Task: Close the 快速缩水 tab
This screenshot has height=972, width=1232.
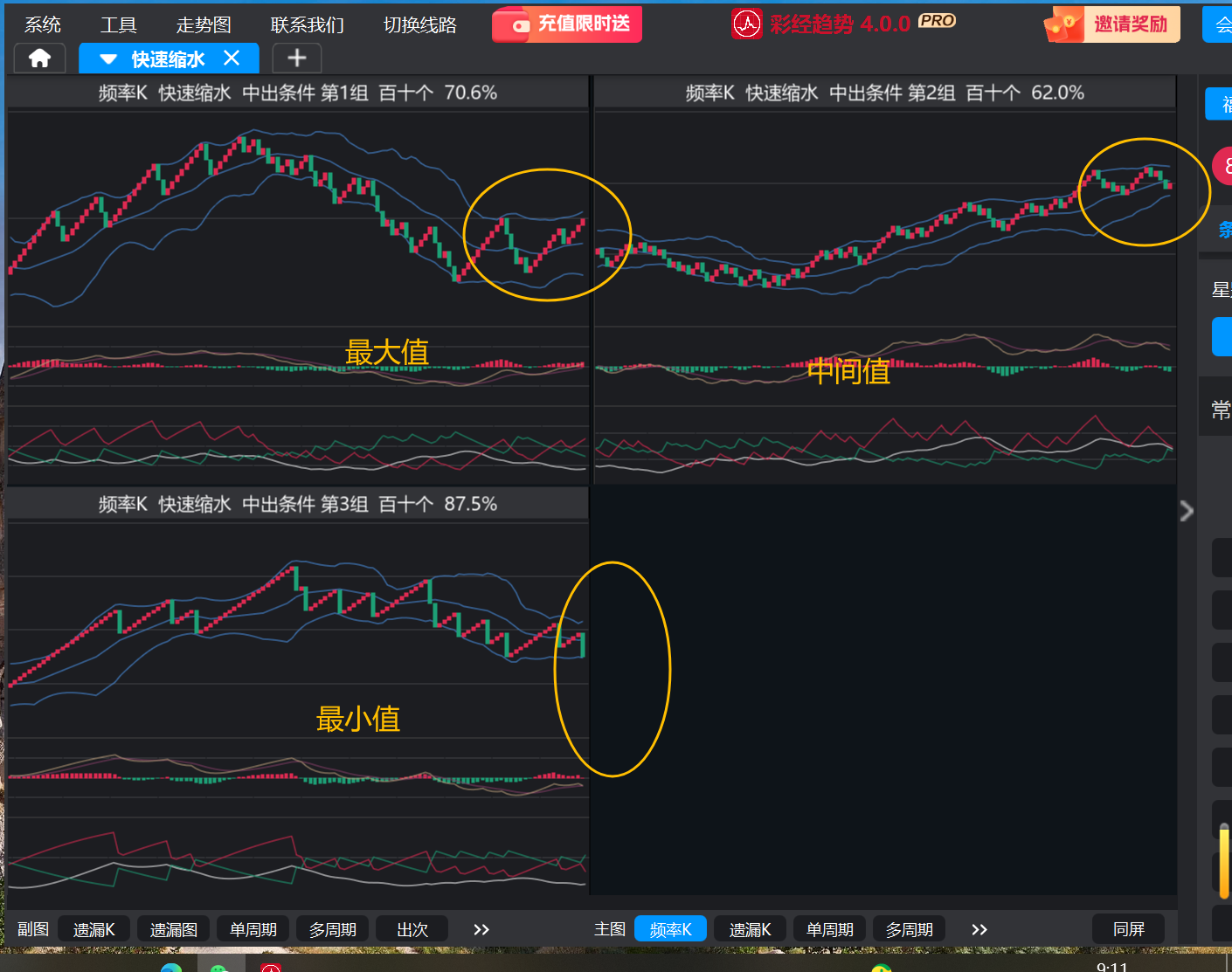Action: pos(232,59)
